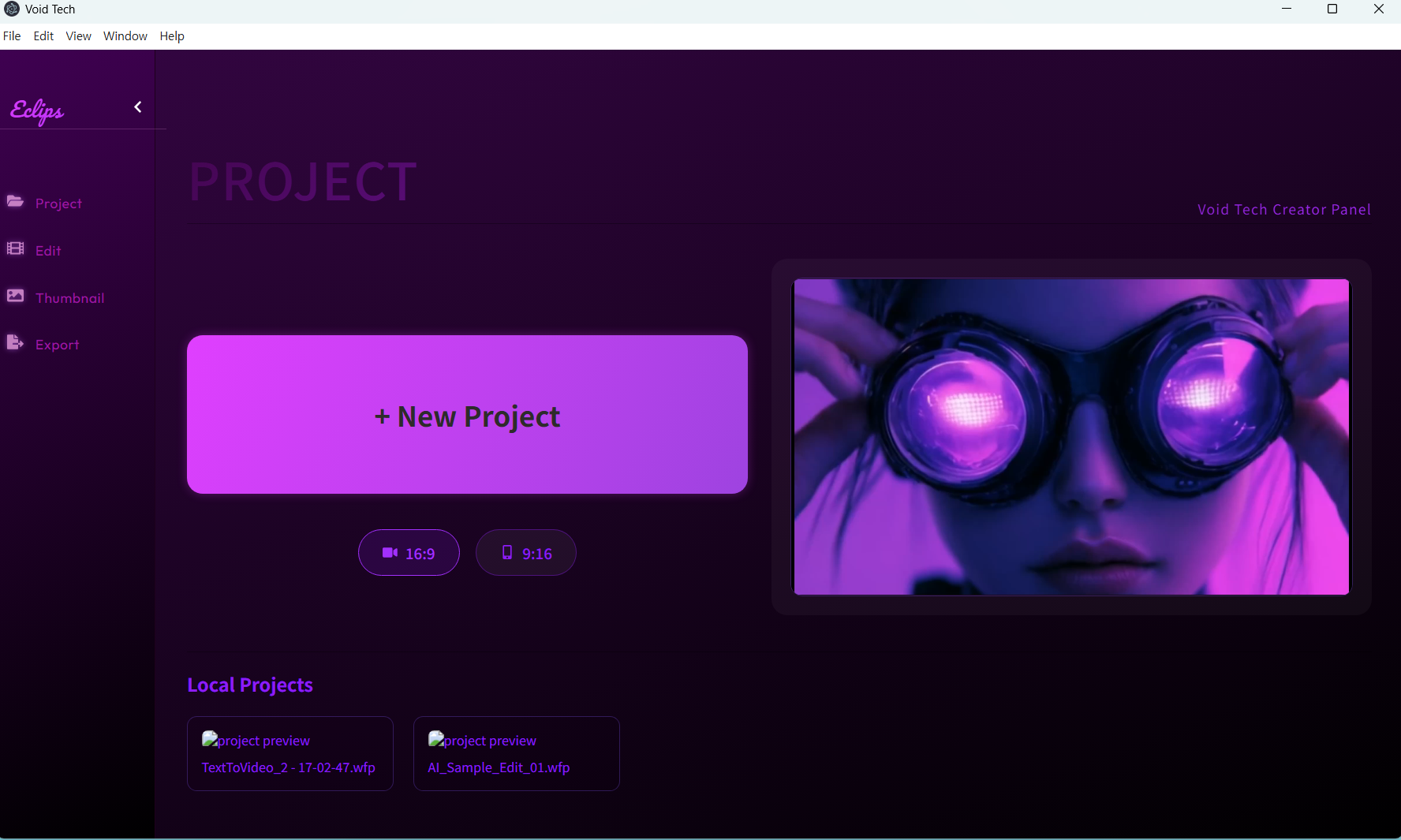Open the Help menu
Image resolution: width=1401 pixels, height=840 pixels.
tap(172, 36)
